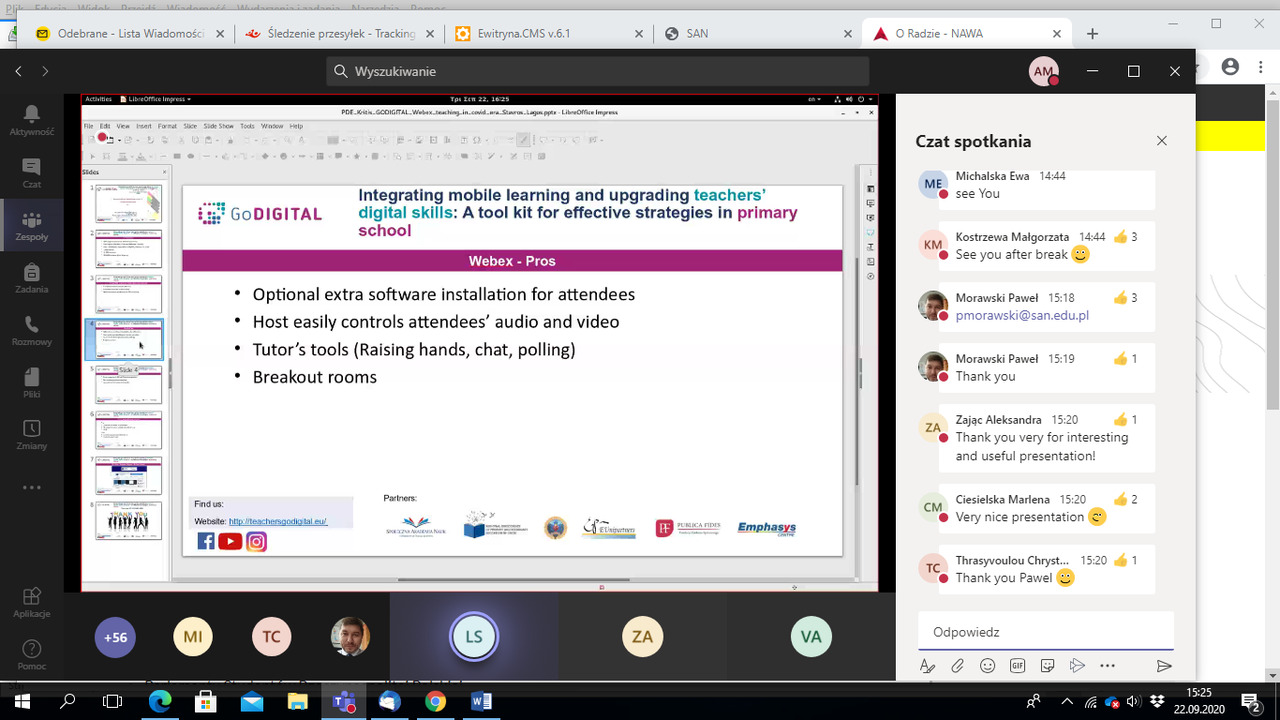The width and height of the screenshot is (1280, 720).
Task: Open the text format tool in reply box
Action: click(927, 666)
